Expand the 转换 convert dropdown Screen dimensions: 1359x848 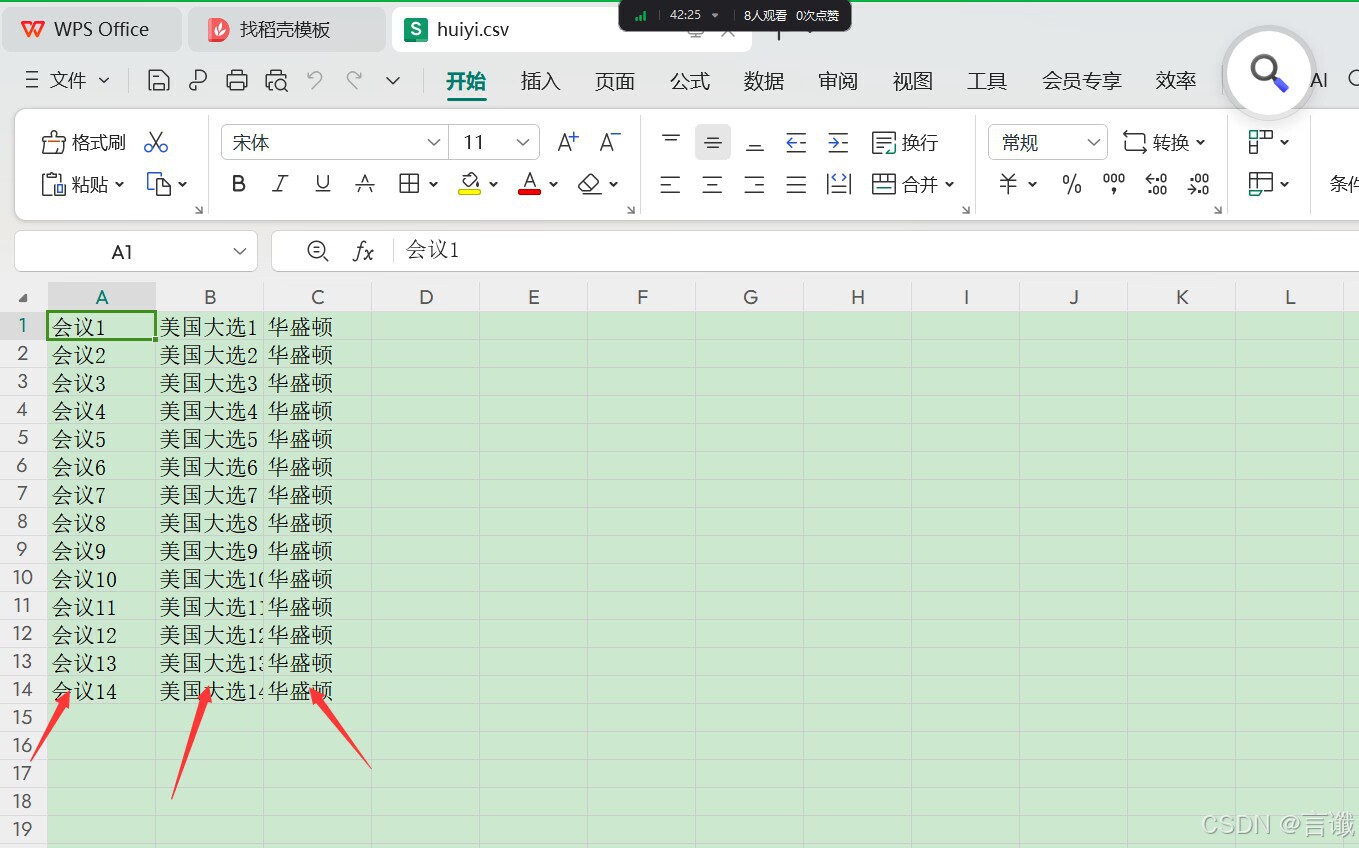click(x=1201, y=143)
